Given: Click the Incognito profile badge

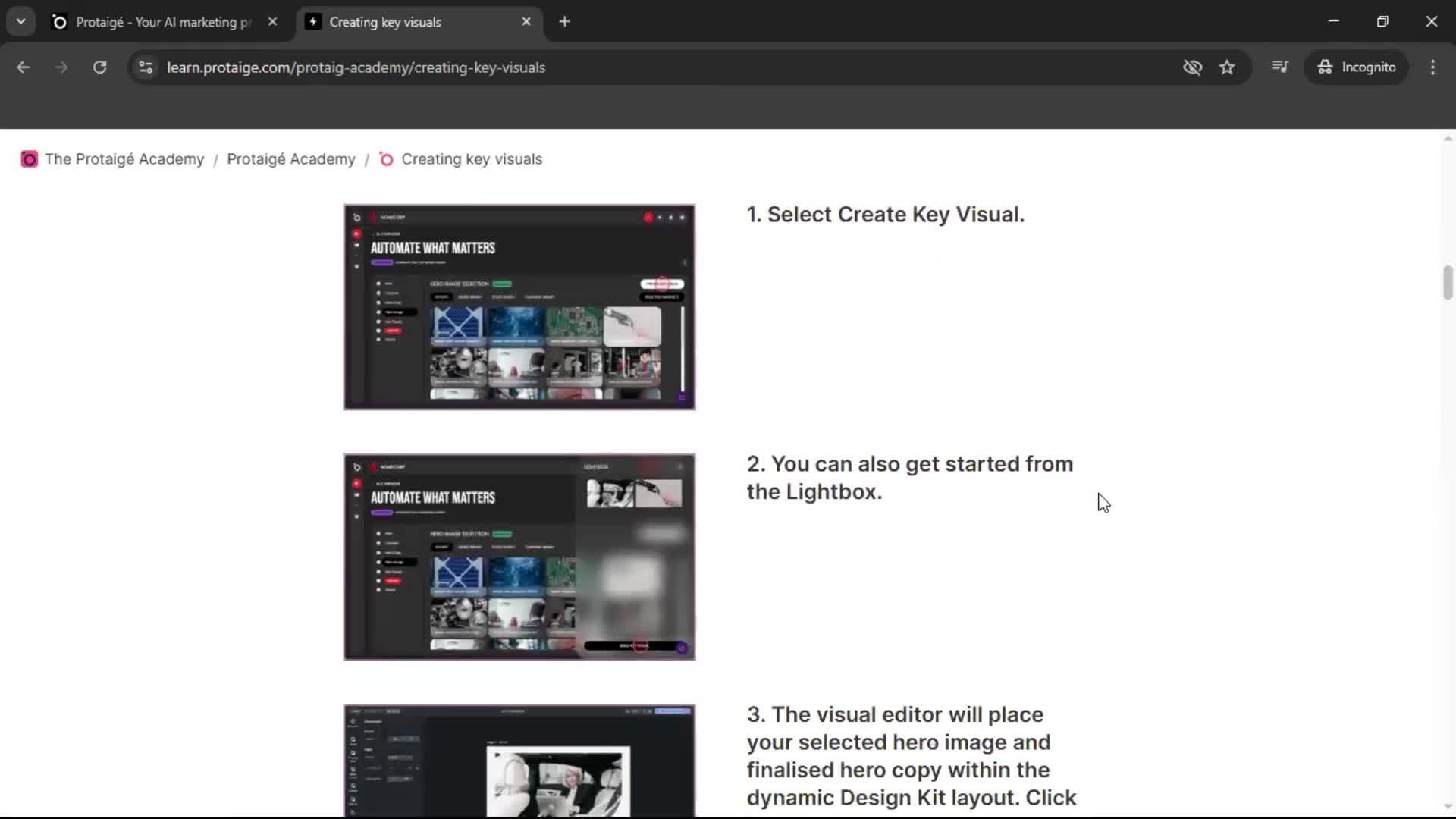Looking at the screenshot, I should tap(1357, 67).
